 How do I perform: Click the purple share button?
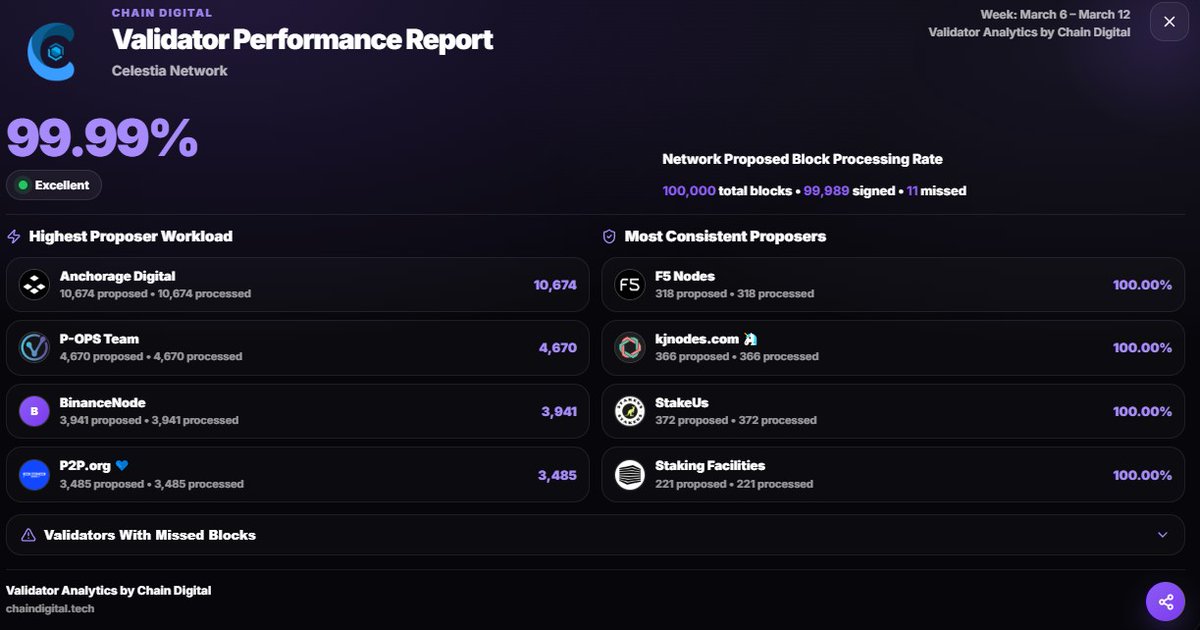click(x=1165, y=602)
